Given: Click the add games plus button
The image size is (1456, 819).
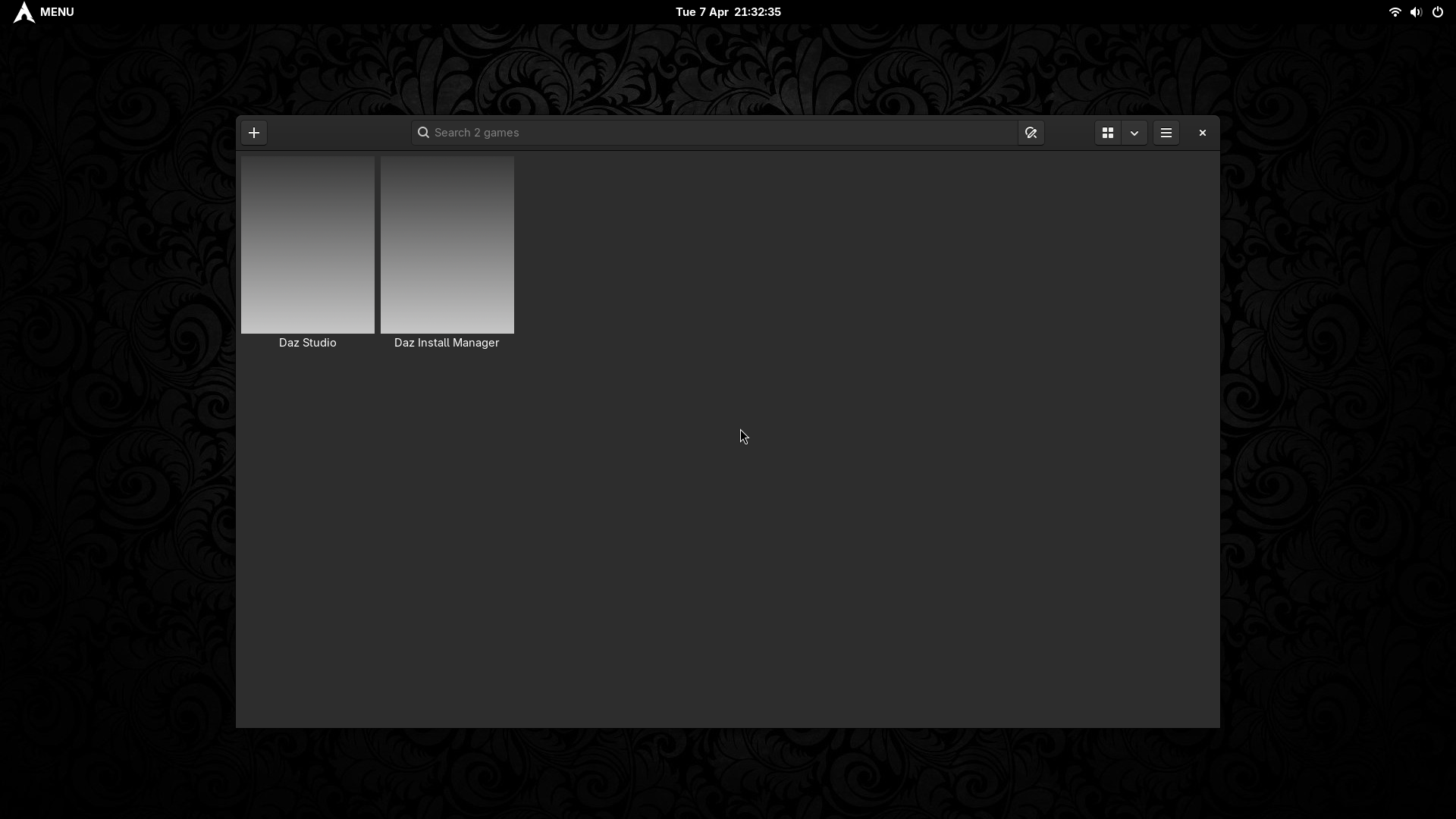Looking at the screenshot, I should coord(254,133).
